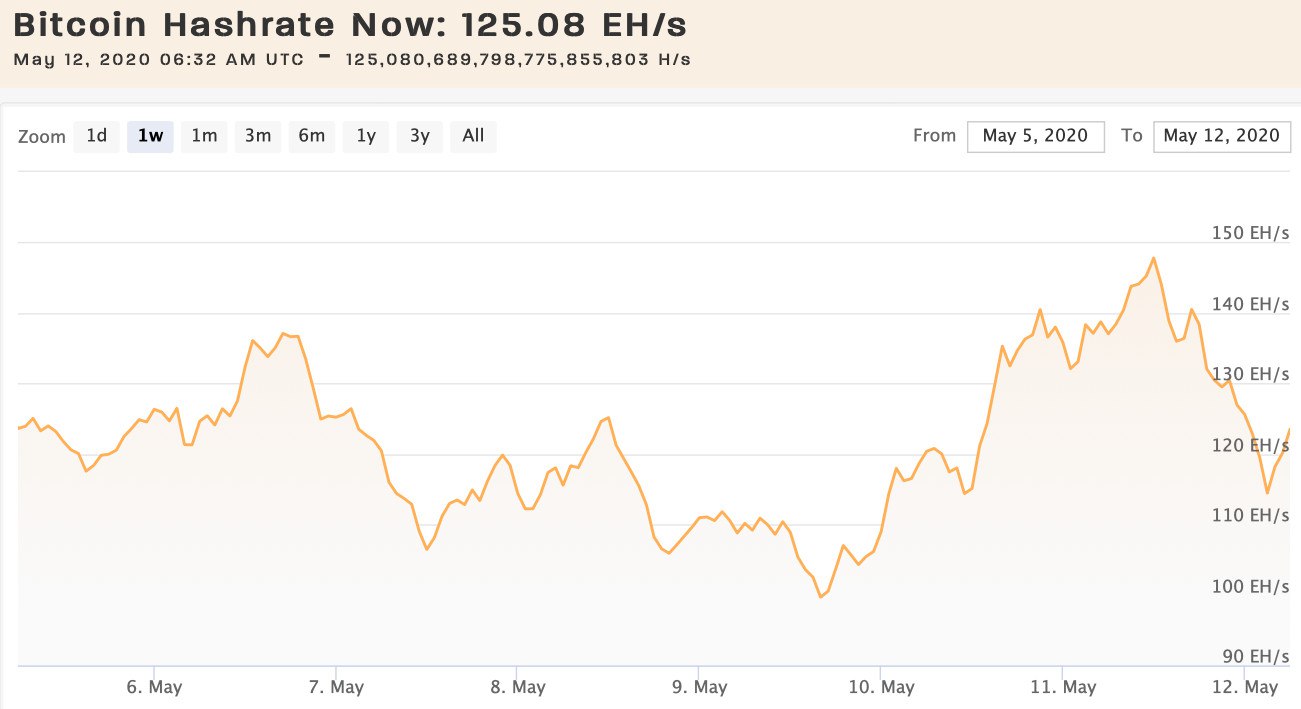Image resolution: width=1301 pixels, height=709 pixels.
Task: Switch zoom to 1m
Action: (204, 136)
